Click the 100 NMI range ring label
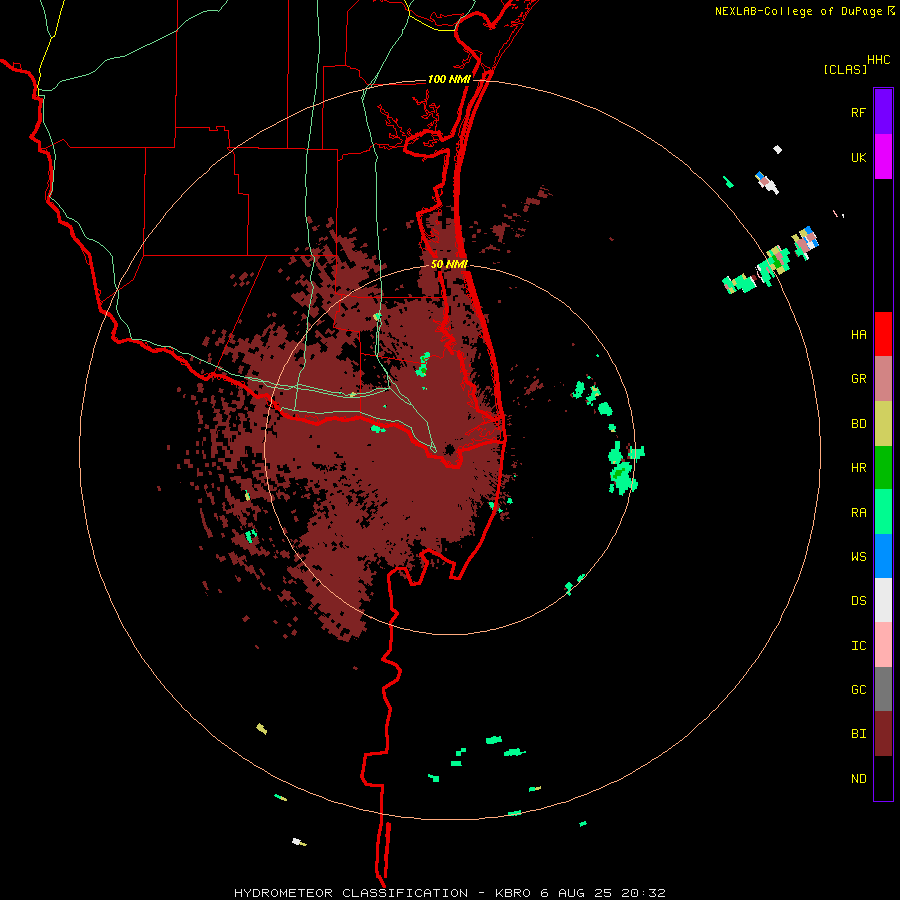This screenshot has height=900, width=900. (x=449, y=79)
